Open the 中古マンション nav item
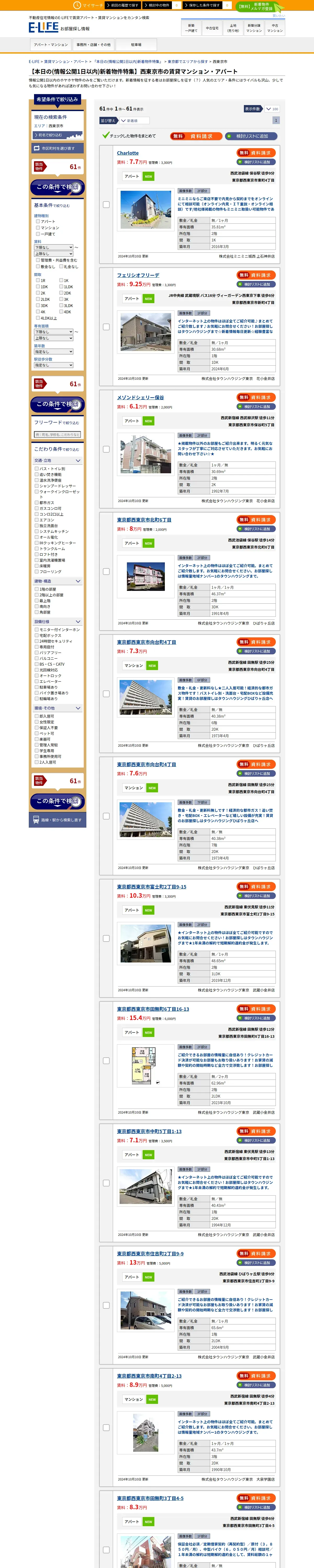This screenshot has width=314, height=1568. (274, 28)
